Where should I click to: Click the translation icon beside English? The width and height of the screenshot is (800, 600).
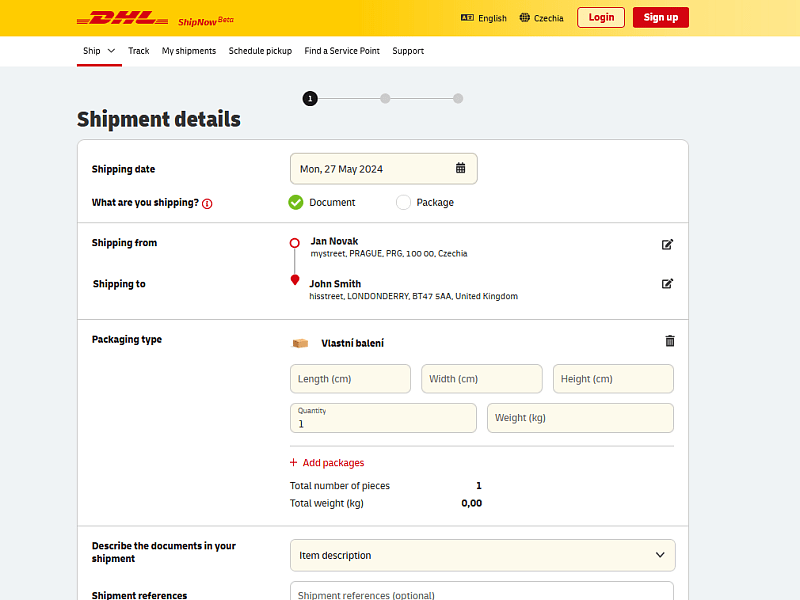(468, 17)
